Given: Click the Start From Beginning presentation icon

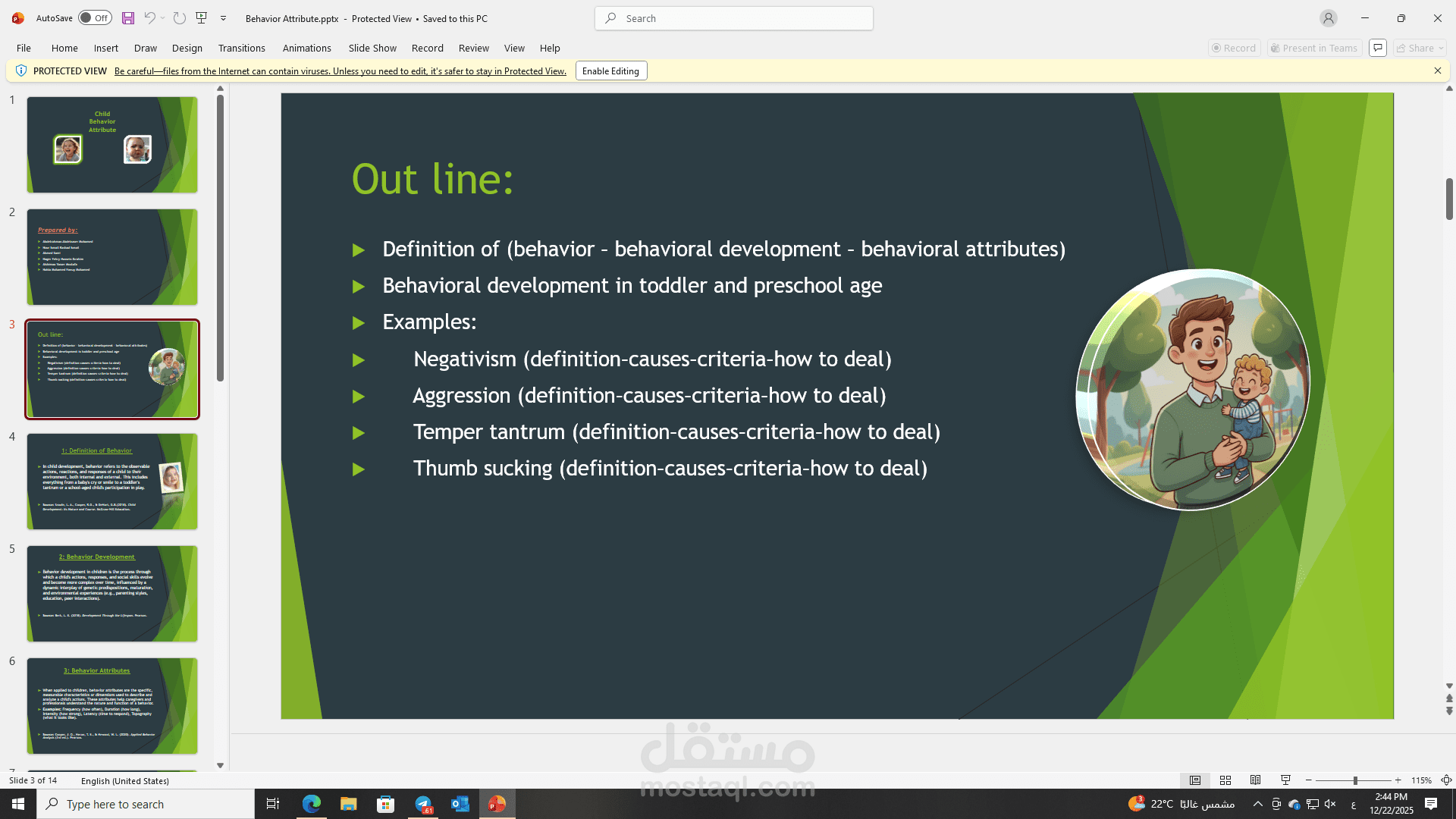Looking at the screenshot, I should click(202, 18).
